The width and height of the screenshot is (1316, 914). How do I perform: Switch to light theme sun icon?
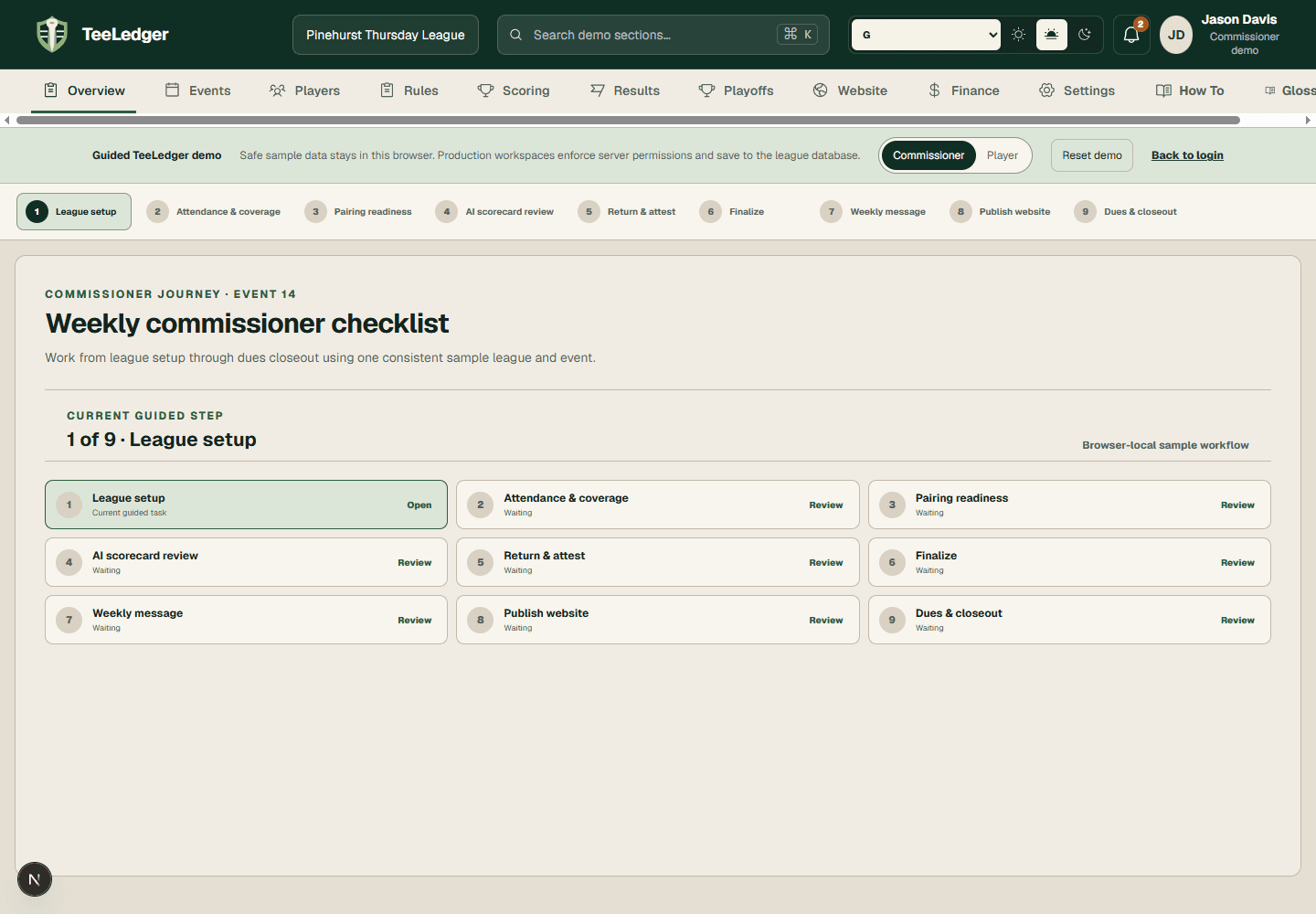(x=1018, y=35)
